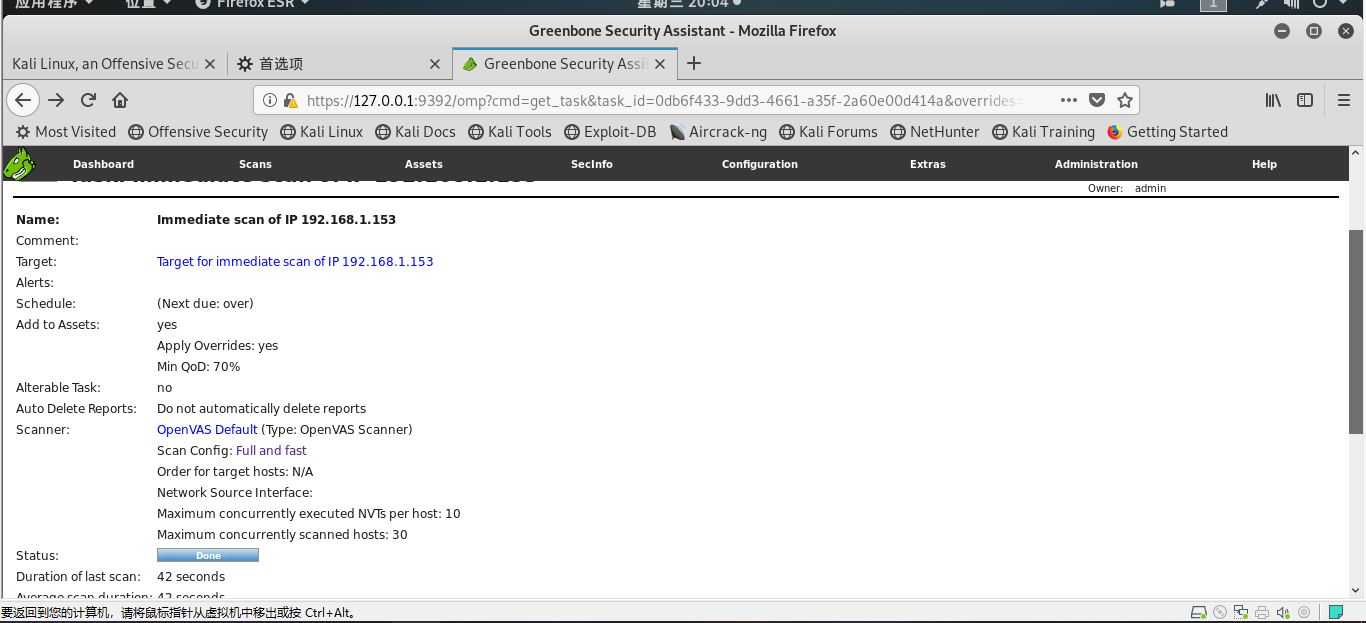Close the Kali Linux tab
The image size is (1366, 623).
coord(210,64)
